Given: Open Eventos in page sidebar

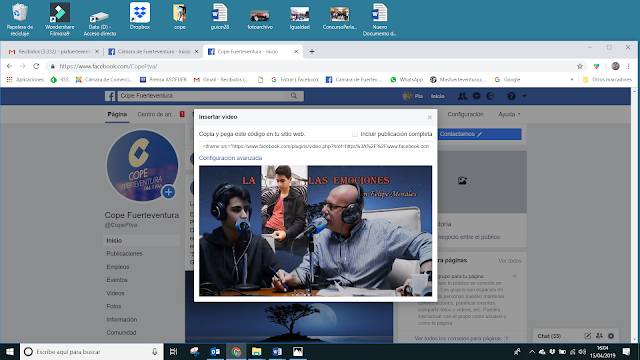Looking at the screenshot, I should [117, 280].
